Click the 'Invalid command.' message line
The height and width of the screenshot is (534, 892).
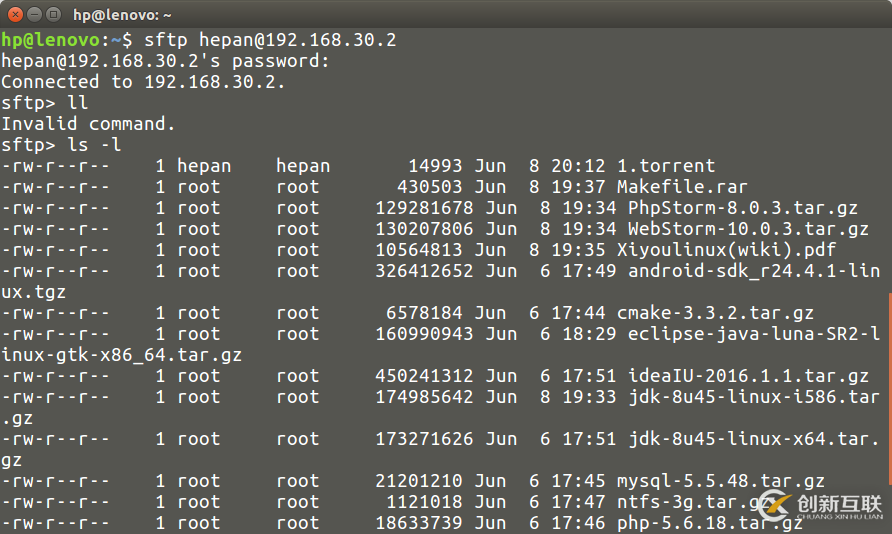coord(88,124)
